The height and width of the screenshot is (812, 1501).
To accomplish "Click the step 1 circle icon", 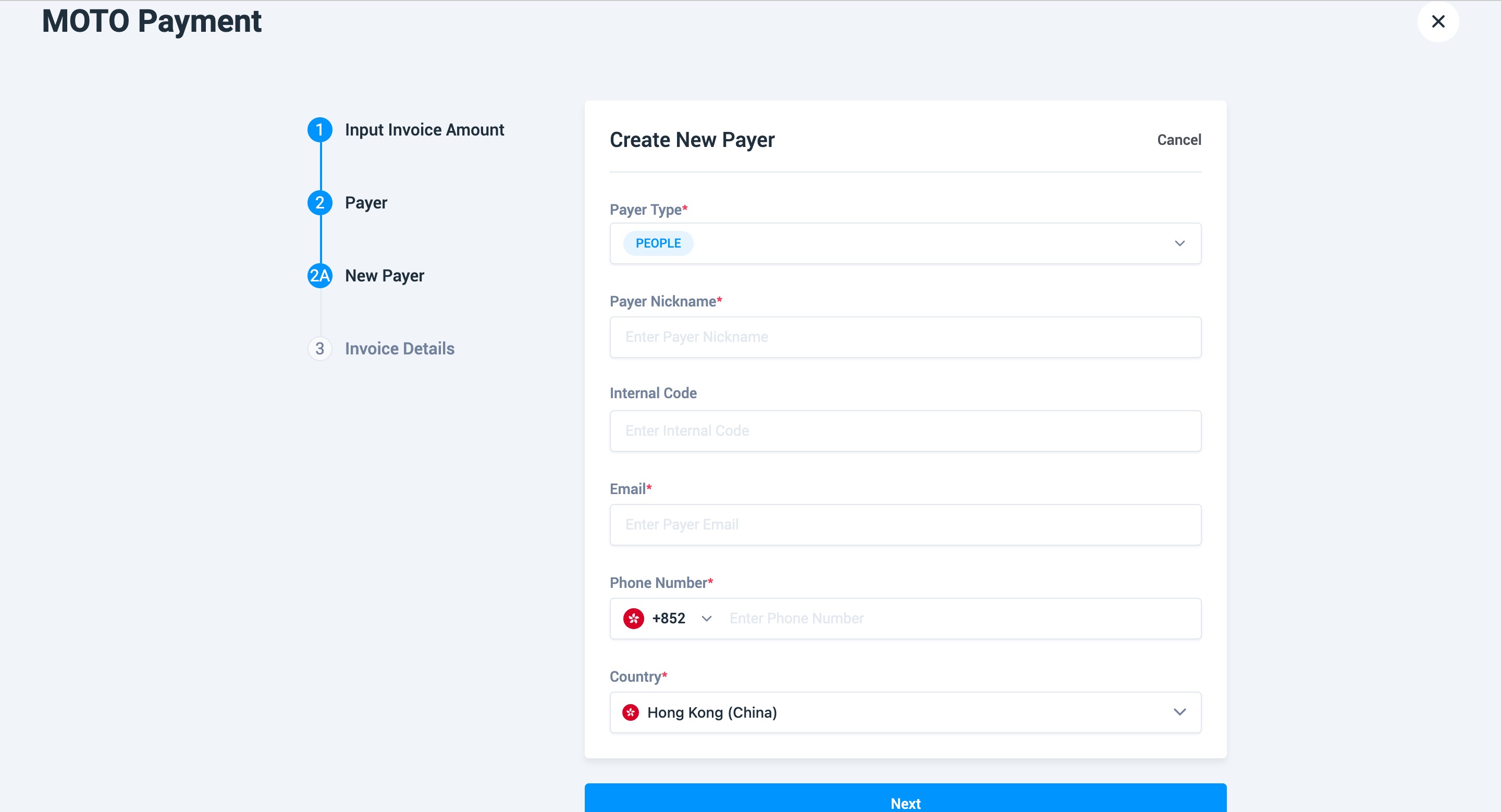I will click(x=320, y=129).
